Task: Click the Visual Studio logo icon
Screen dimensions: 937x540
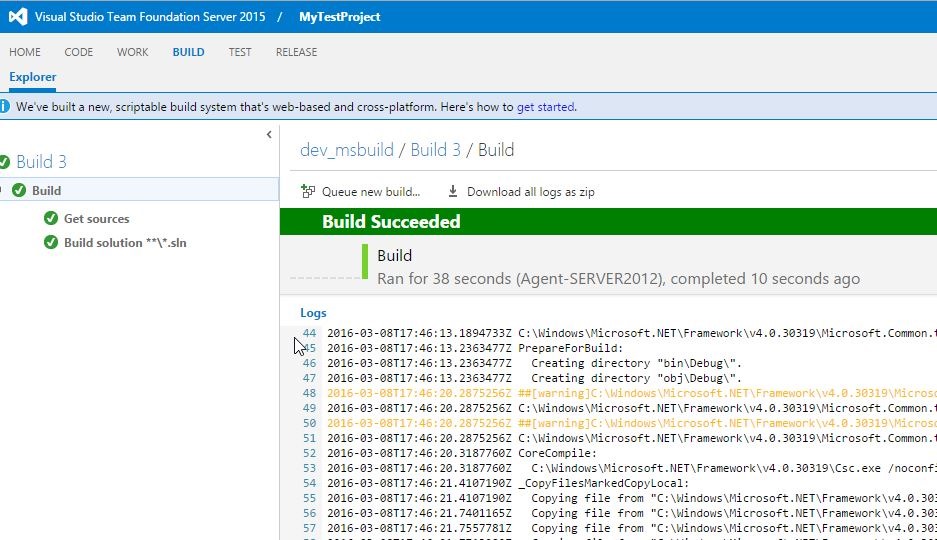Action: [18, 16]
